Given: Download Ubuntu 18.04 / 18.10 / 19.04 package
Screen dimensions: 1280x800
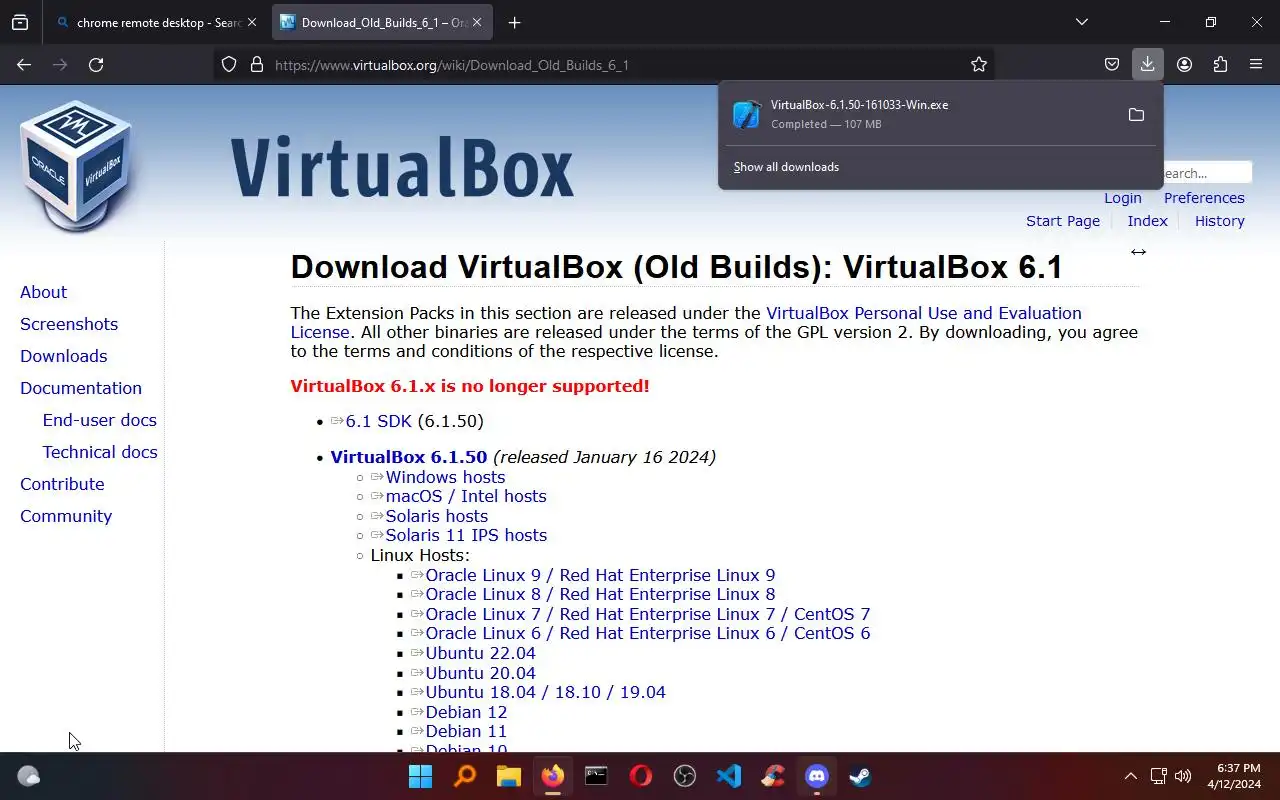Looking at the screenshot, I should coord(546,692).
